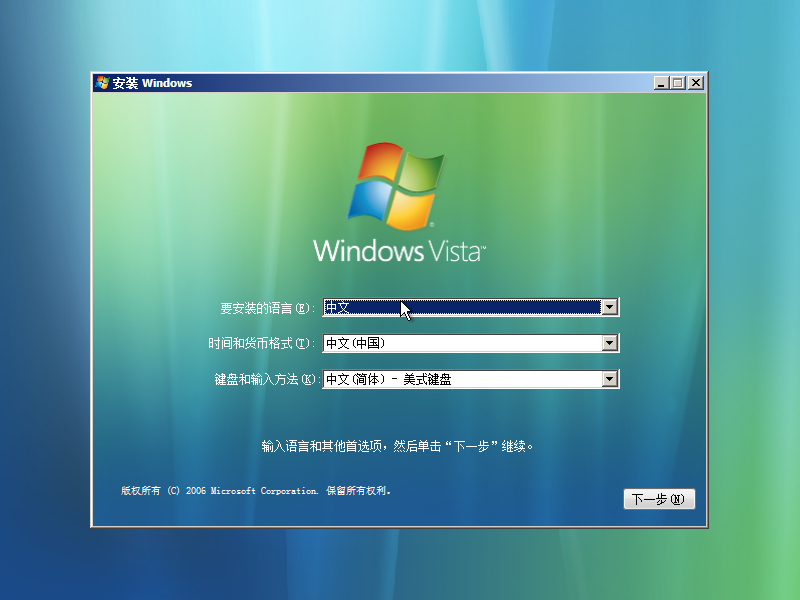Select the 中文 language entry field
The image size is (800, 600).
[450, 307]
